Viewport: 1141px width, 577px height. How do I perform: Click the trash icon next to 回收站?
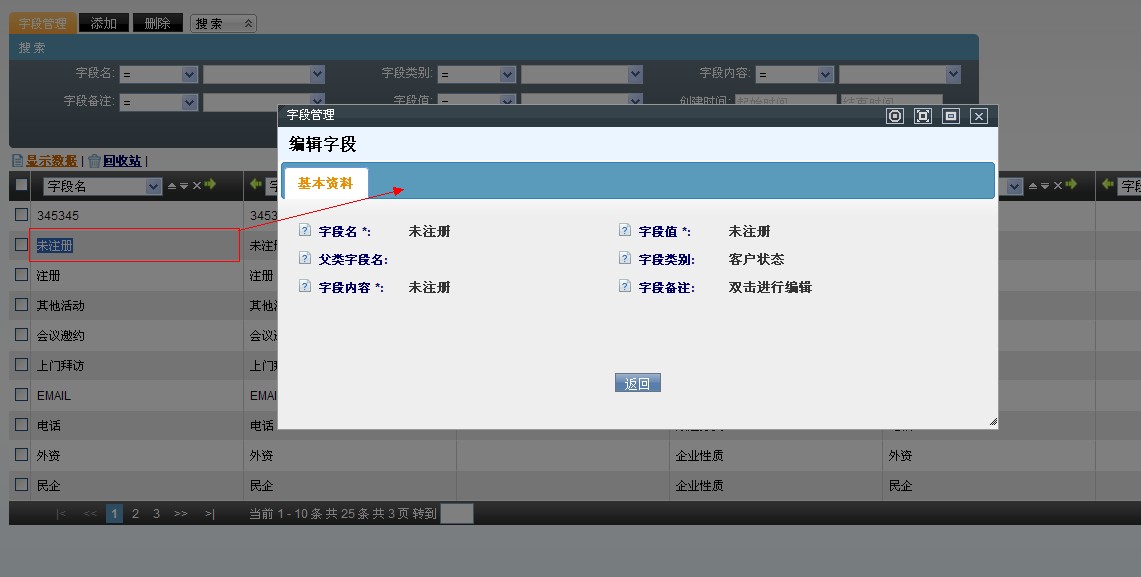coord(94,160)
